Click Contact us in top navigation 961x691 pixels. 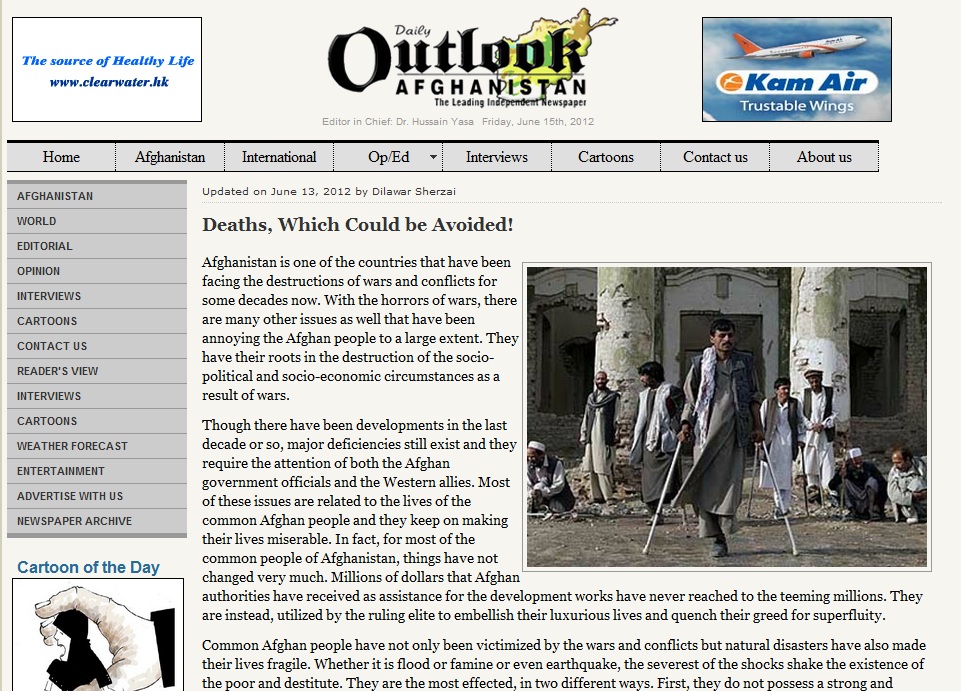(x=715, y=157)
